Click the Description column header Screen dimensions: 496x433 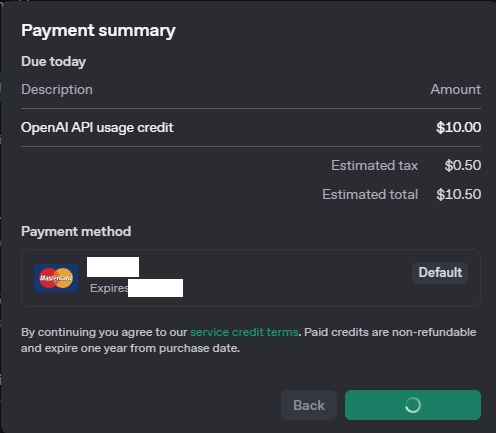click(x=57, y=90)
